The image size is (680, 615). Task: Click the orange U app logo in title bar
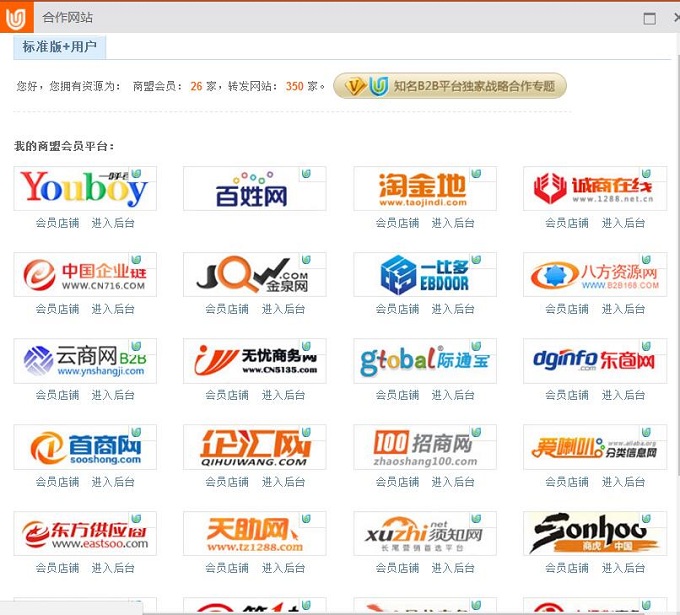(x=16, y=18)
